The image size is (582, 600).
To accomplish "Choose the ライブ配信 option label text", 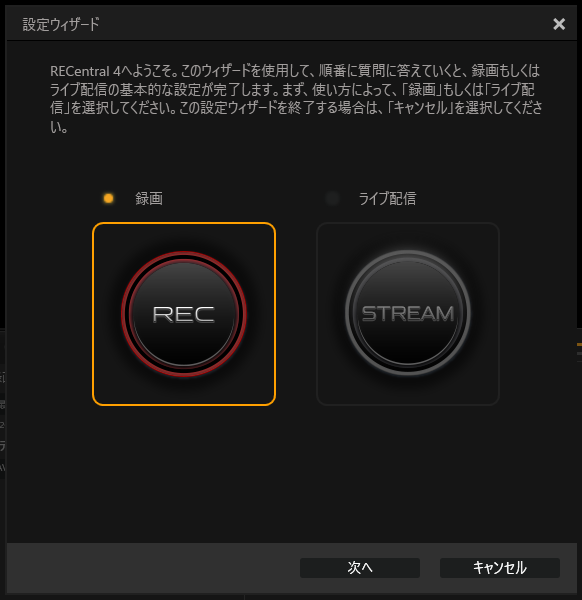I will [387, 198].
